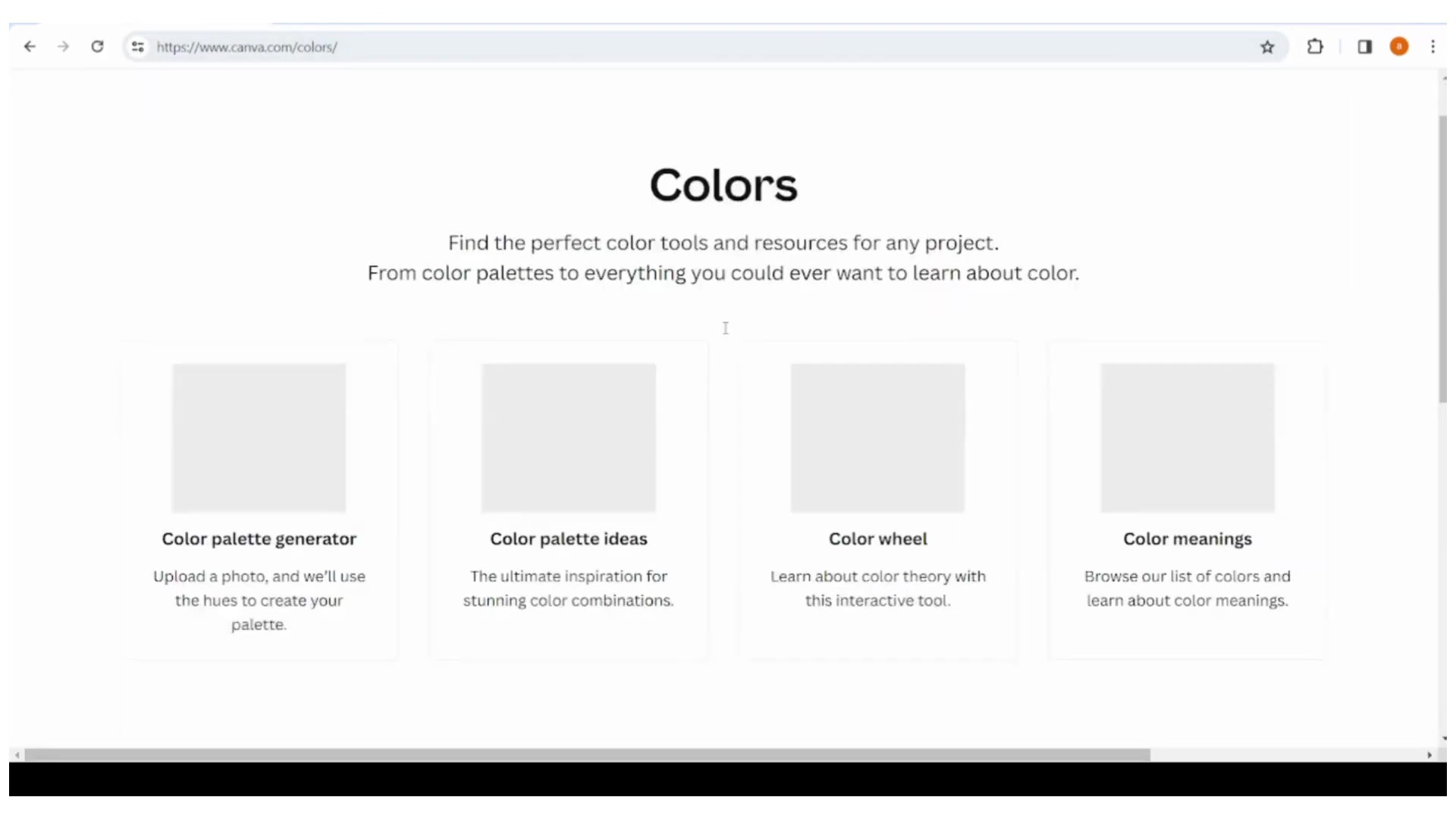Bookmark this page with star icon
This screenshot has height=819, width=1456.
[1267, 47]
